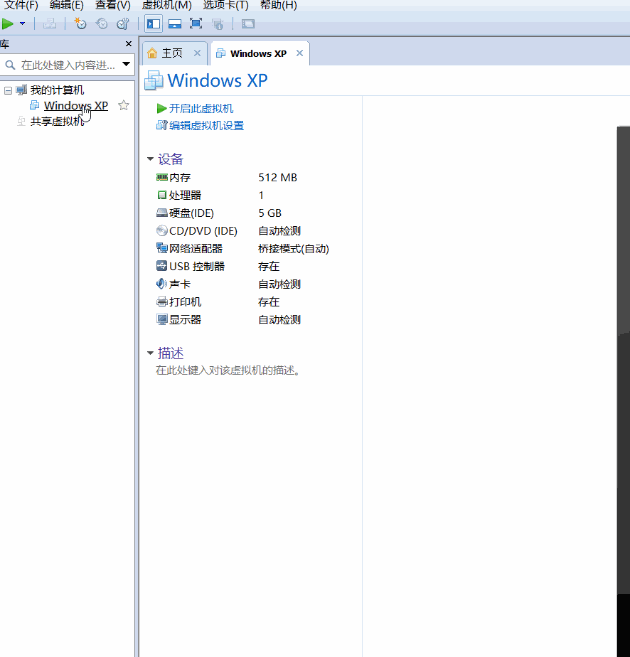Click the library search input field

click(68, 65)
